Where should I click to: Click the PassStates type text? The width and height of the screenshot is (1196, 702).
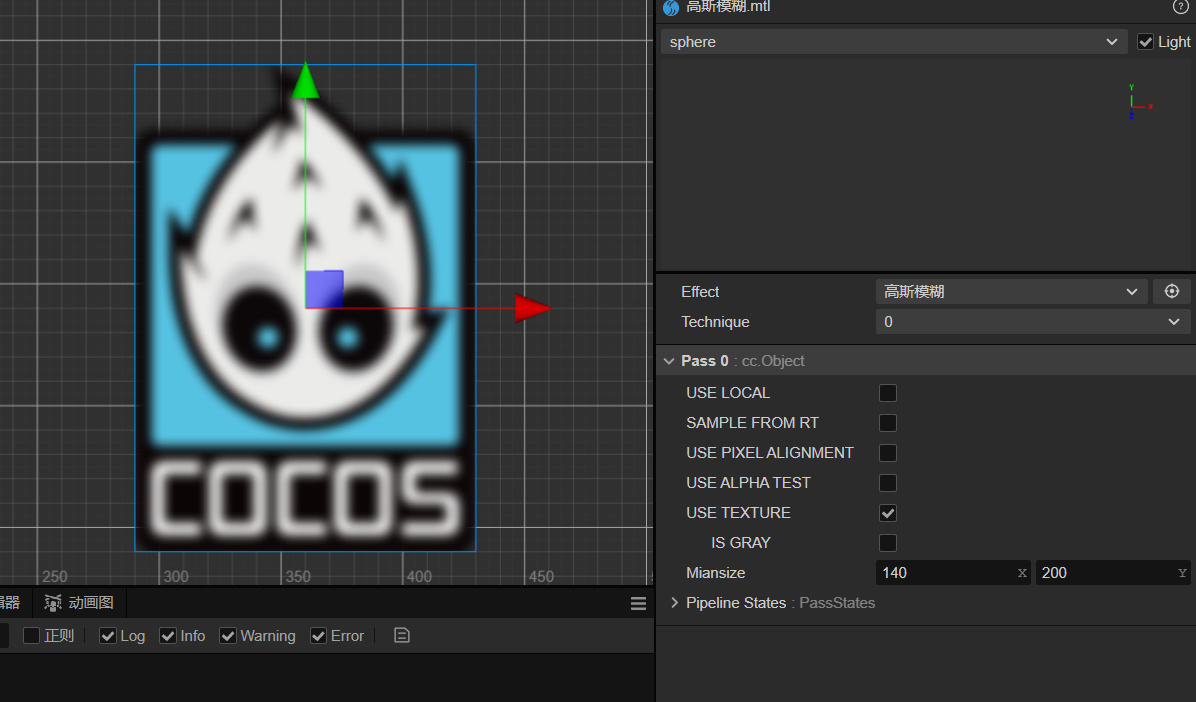pos(837,603)
